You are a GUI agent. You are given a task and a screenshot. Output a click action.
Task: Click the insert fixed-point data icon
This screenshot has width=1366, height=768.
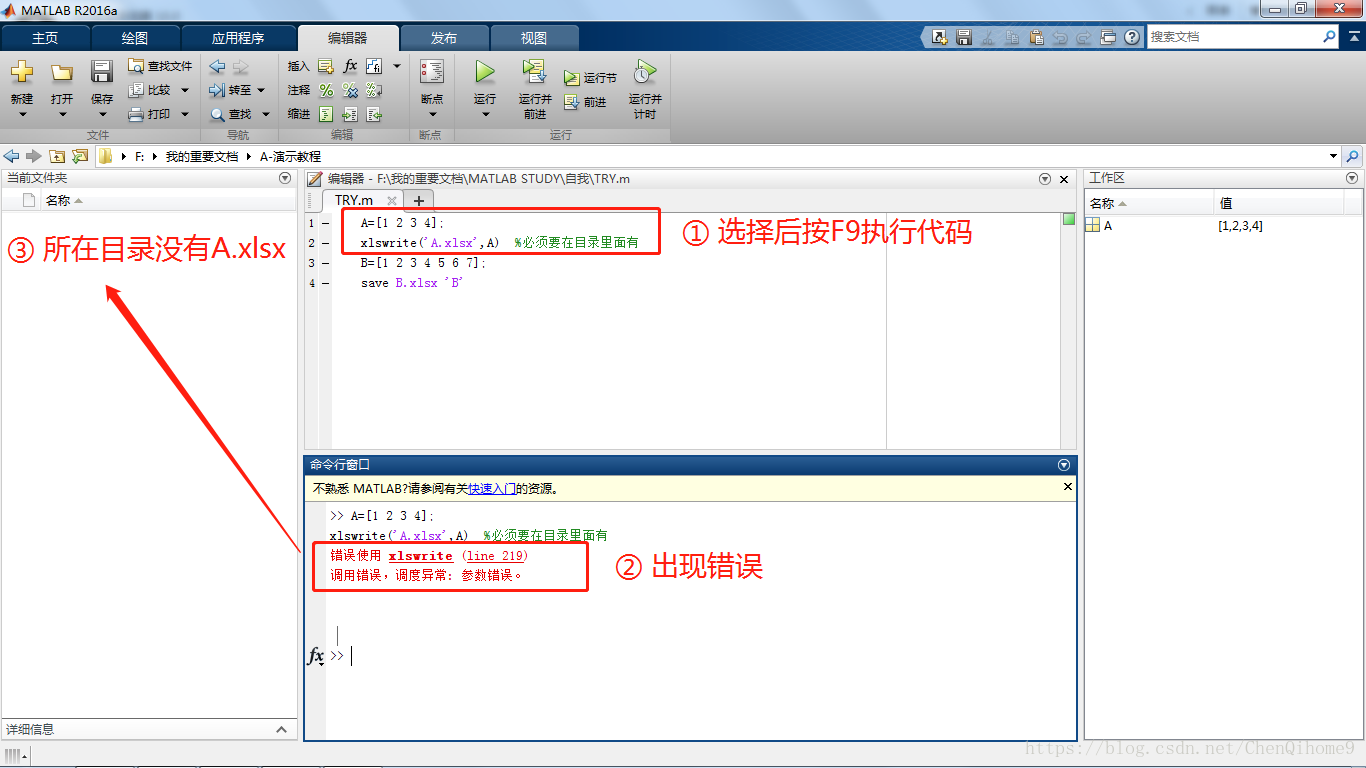(374, 66)
